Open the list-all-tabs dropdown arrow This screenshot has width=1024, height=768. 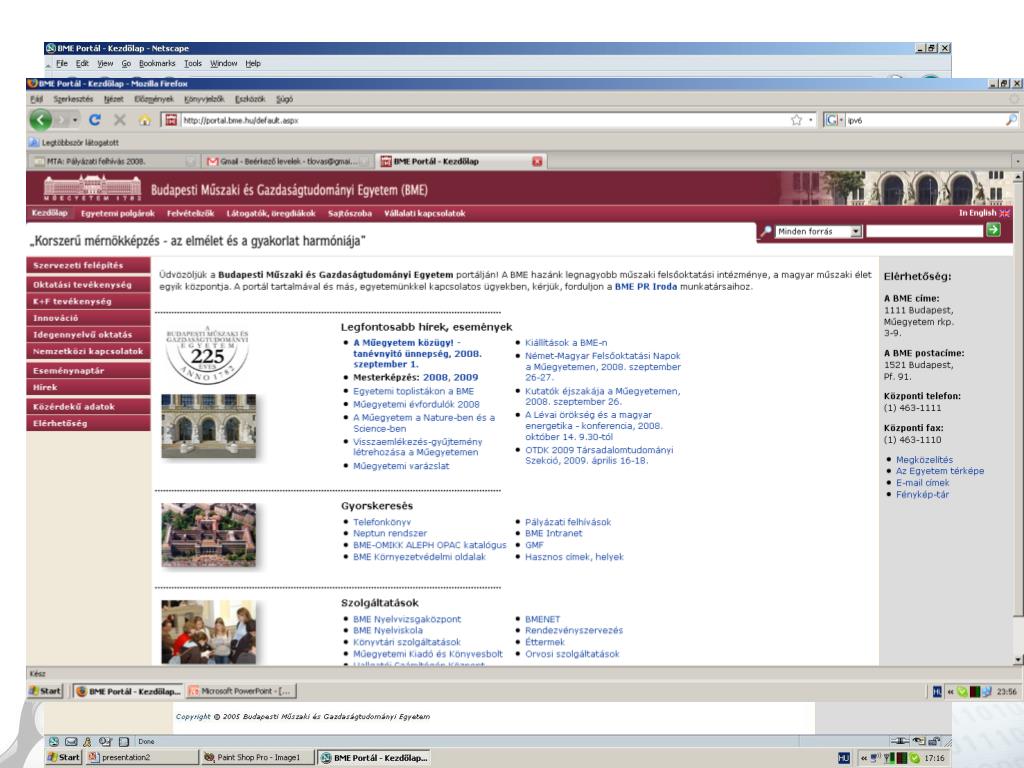(1017, 161)
